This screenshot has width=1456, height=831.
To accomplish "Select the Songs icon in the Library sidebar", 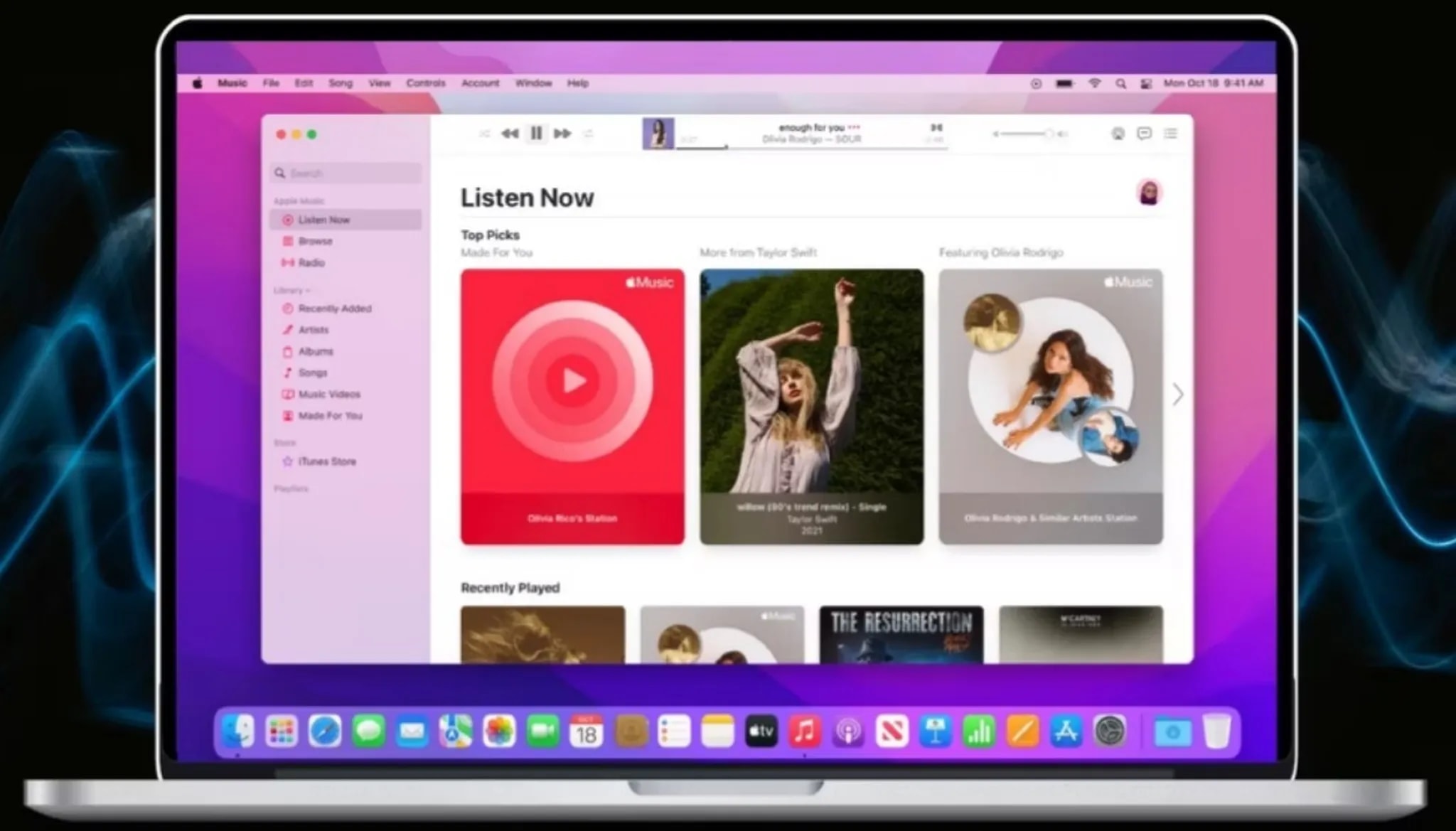I will coord(287,372).
